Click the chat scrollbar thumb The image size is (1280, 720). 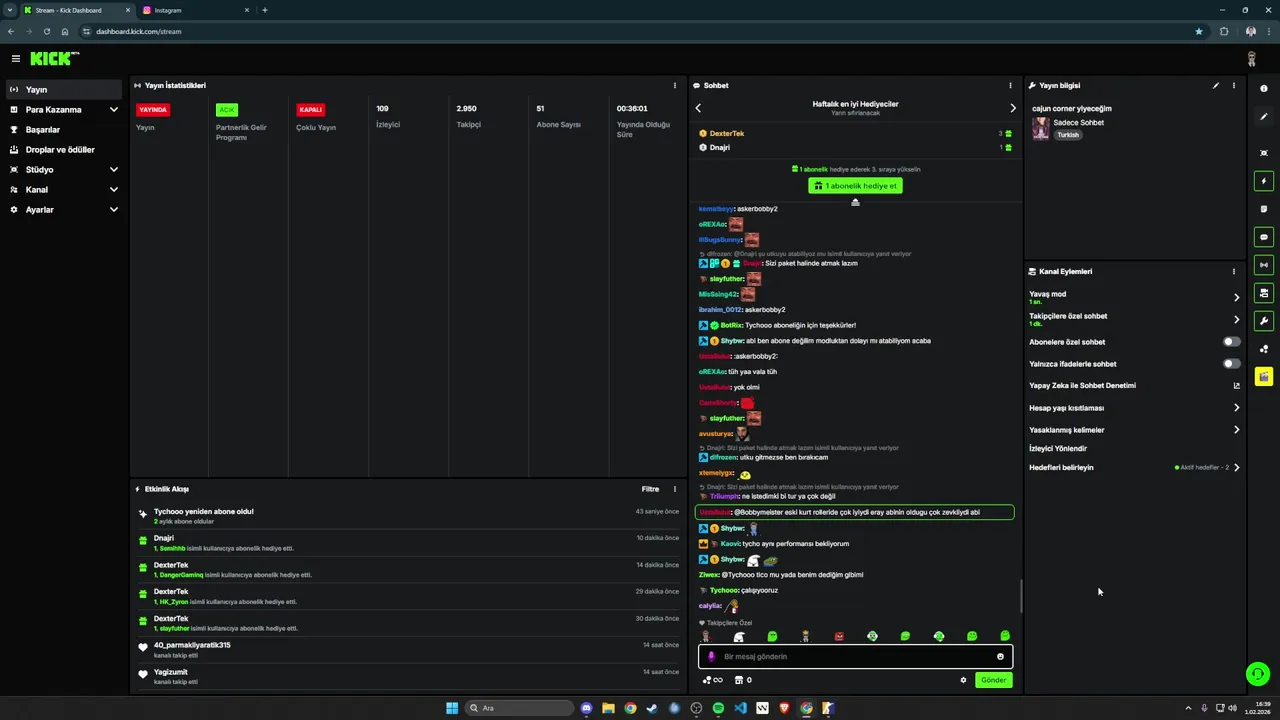[x=1020, y=597]
